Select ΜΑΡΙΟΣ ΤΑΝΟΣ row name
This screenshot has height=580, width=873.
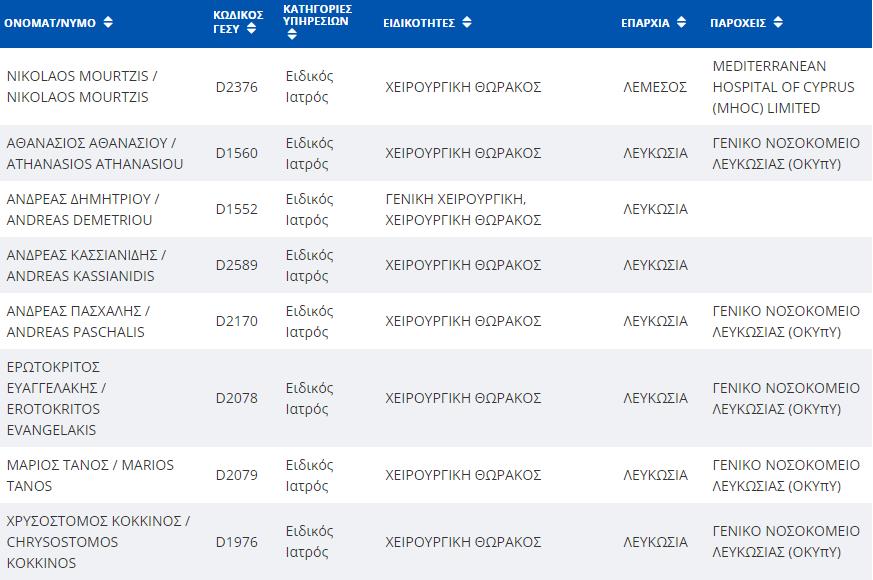90,475
